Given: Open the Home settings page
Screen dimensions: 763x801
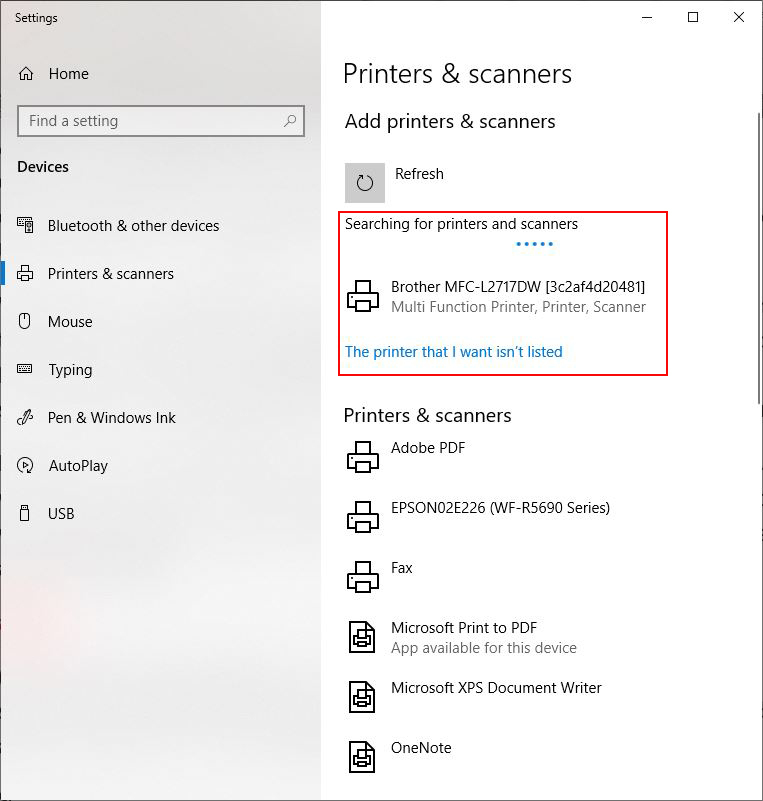Looking at the screenshot, I should (68, 74).
